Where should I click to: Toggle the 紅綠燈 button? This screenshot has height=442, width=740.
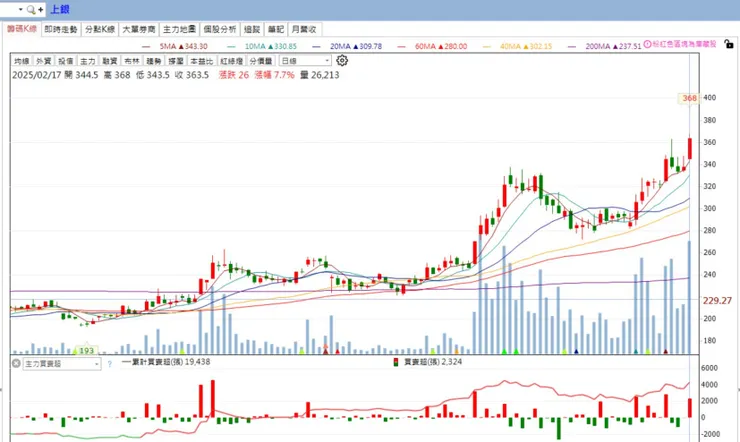232,61
